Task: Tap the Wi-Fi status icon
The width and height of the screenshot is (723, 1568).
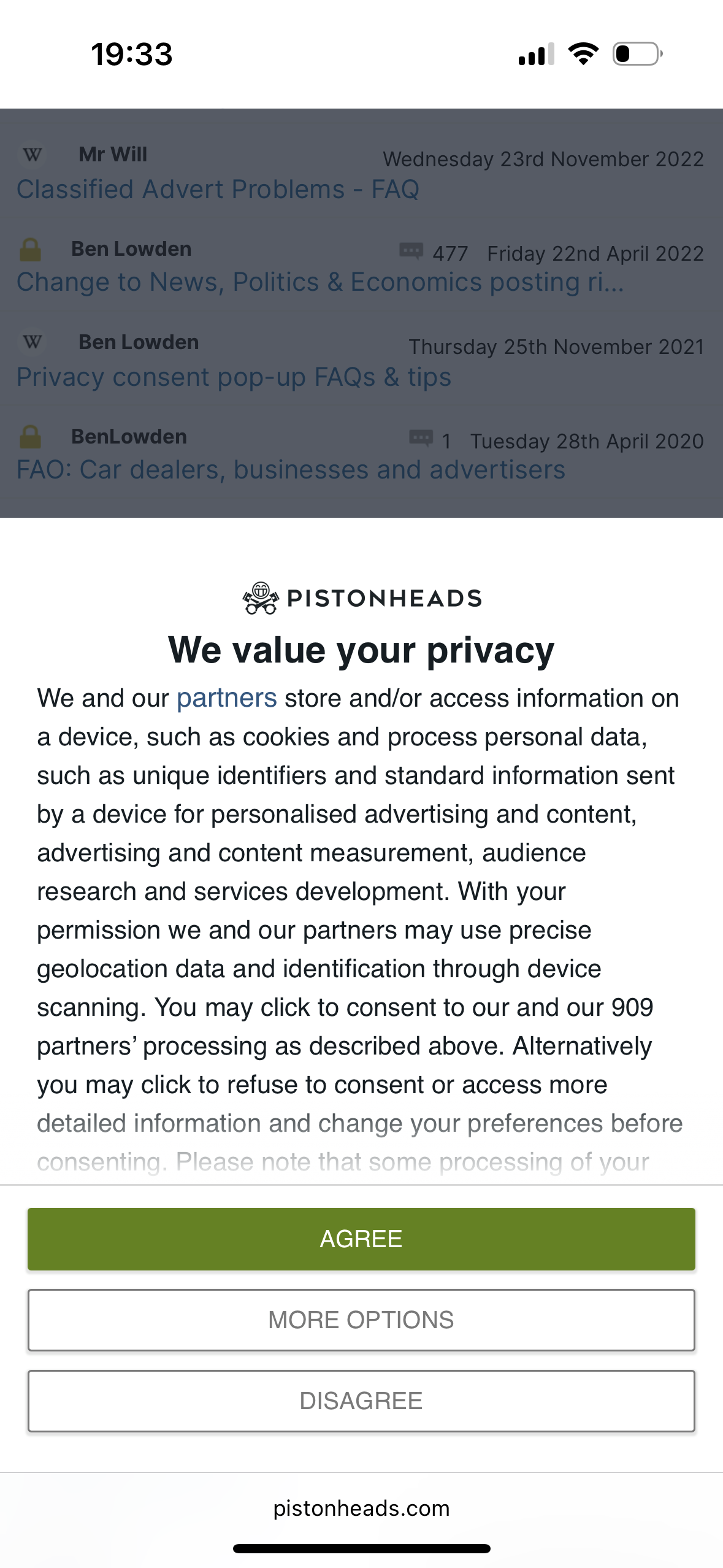Action: pos(583,54)
